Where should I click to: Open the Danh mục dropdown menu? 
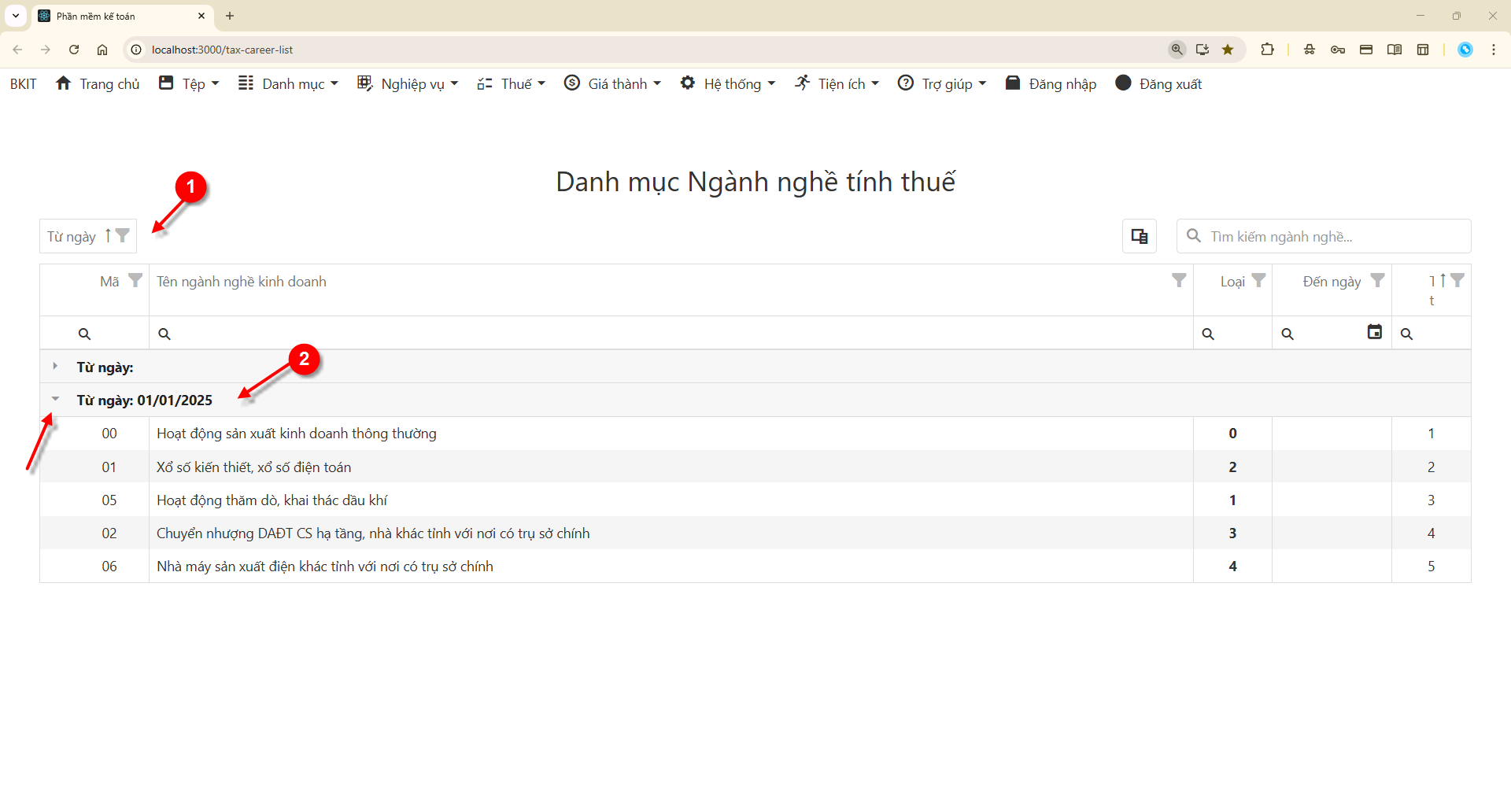click(288, 83)
